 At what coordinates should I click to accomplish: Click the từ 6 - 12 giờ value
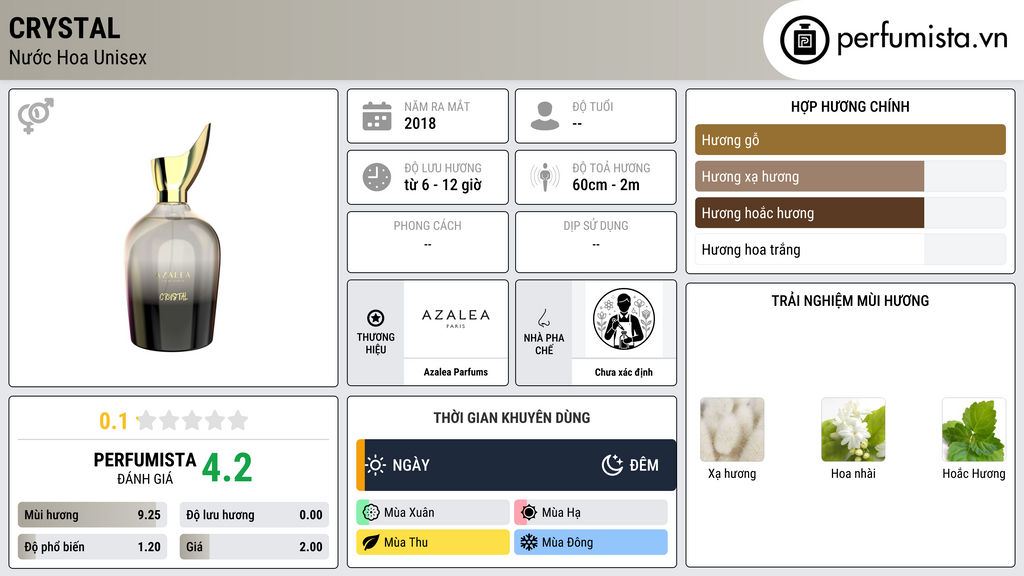click(x=443, y=185)
